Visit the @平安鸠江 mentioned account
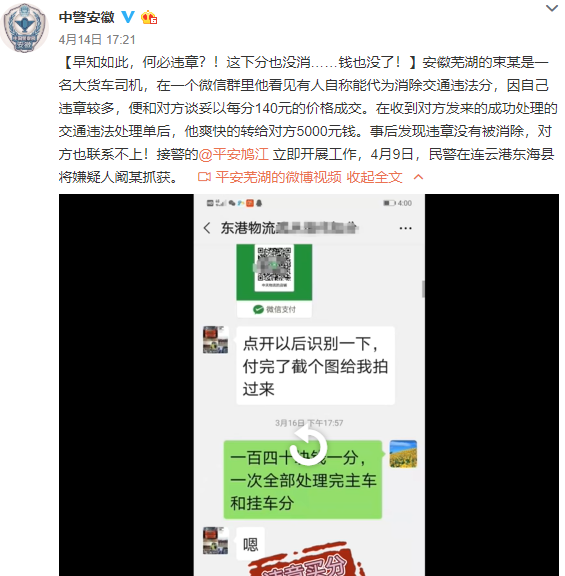 pos(234,154)
